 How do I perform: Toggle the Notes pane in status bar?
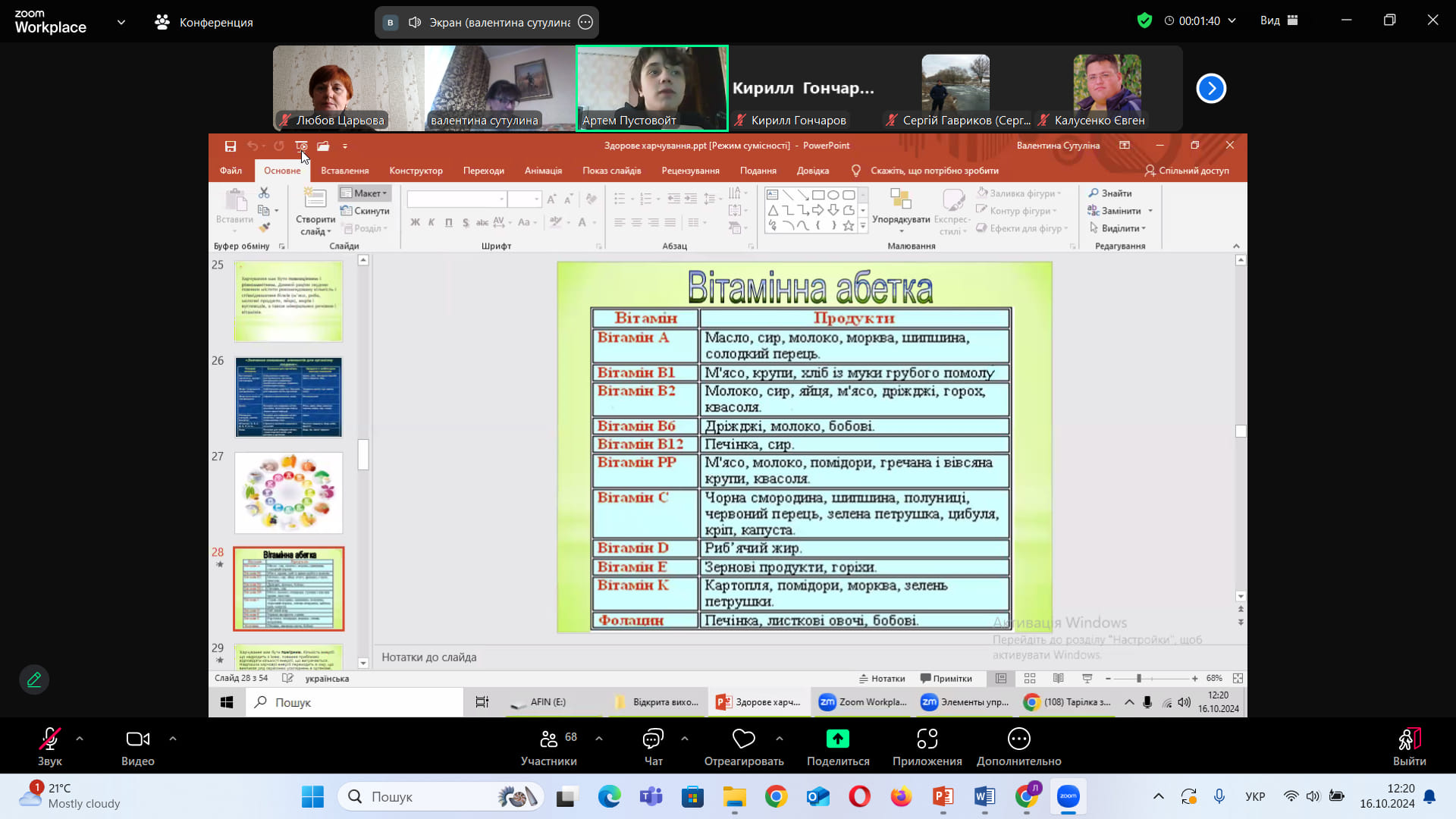(x=882, y=679)
